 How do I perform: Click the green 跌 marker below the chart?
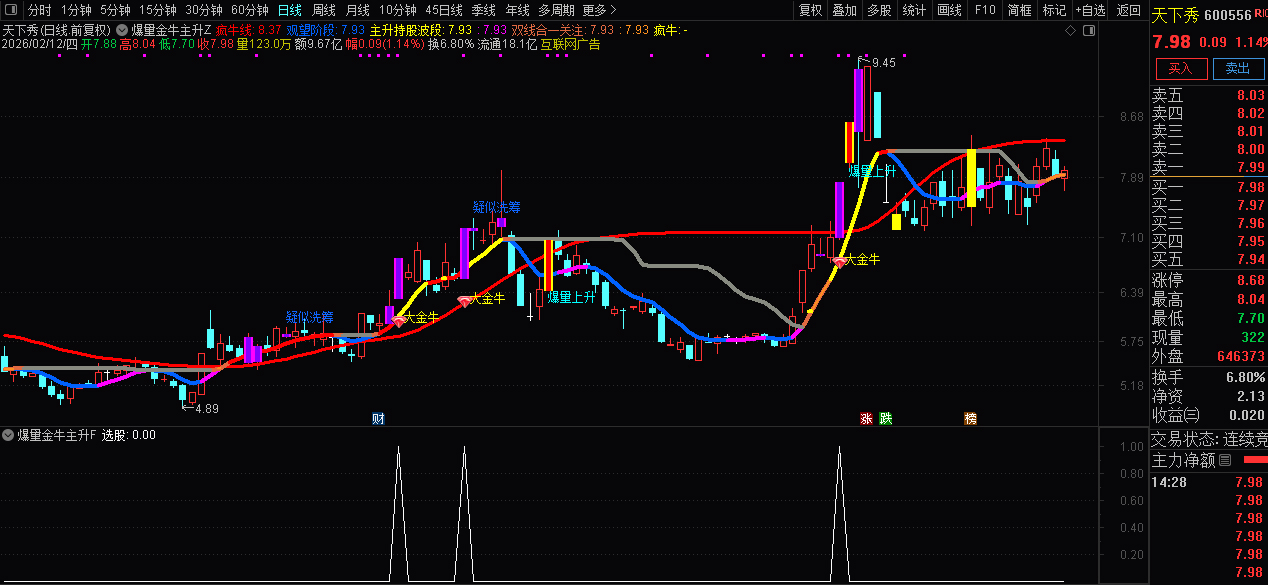(885, 418)
